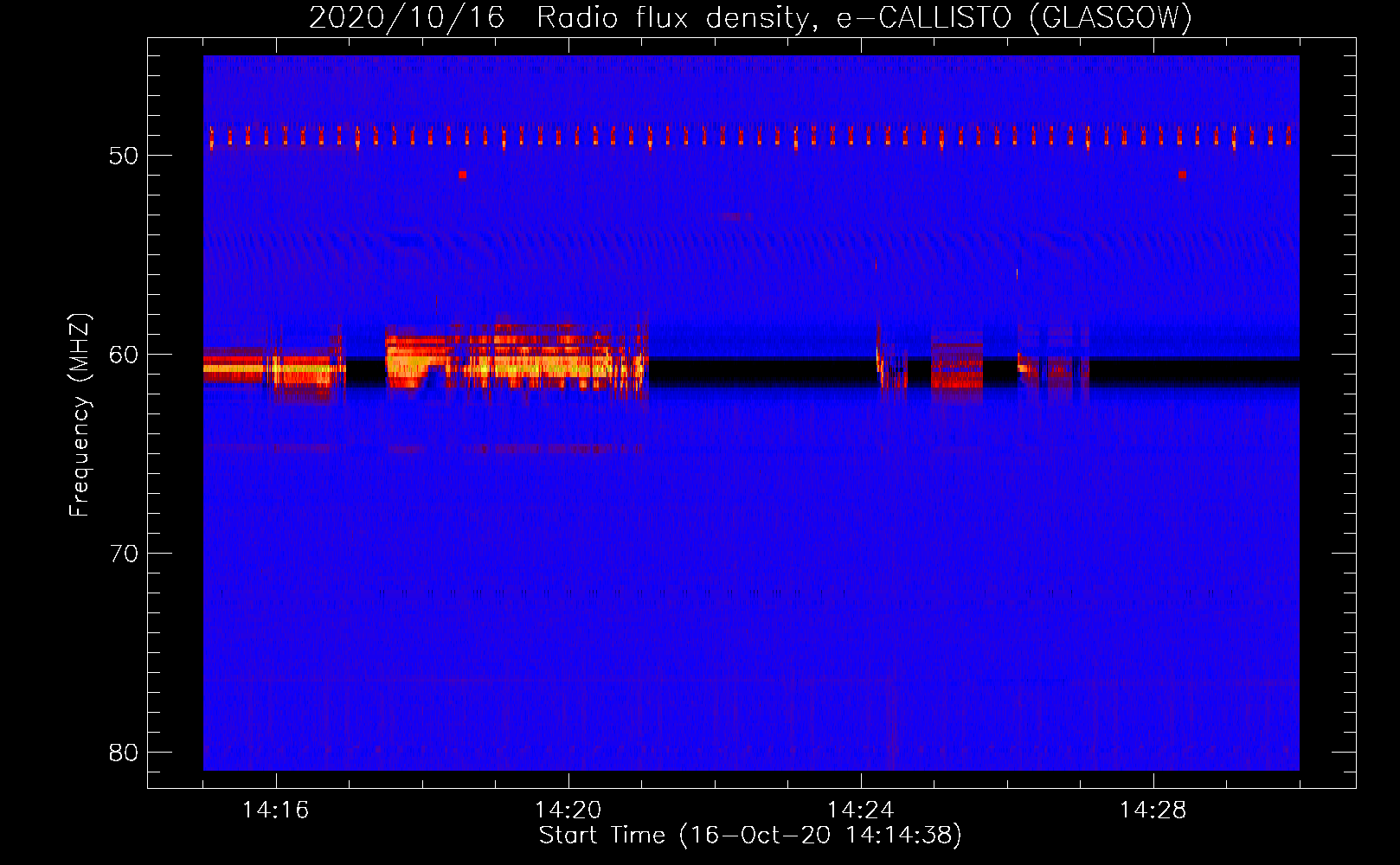The height and width of the screenshot is (865, 1400).
Task: Click the 'Frequency (MHZ)' y-axis label
Action: (80, 414)
